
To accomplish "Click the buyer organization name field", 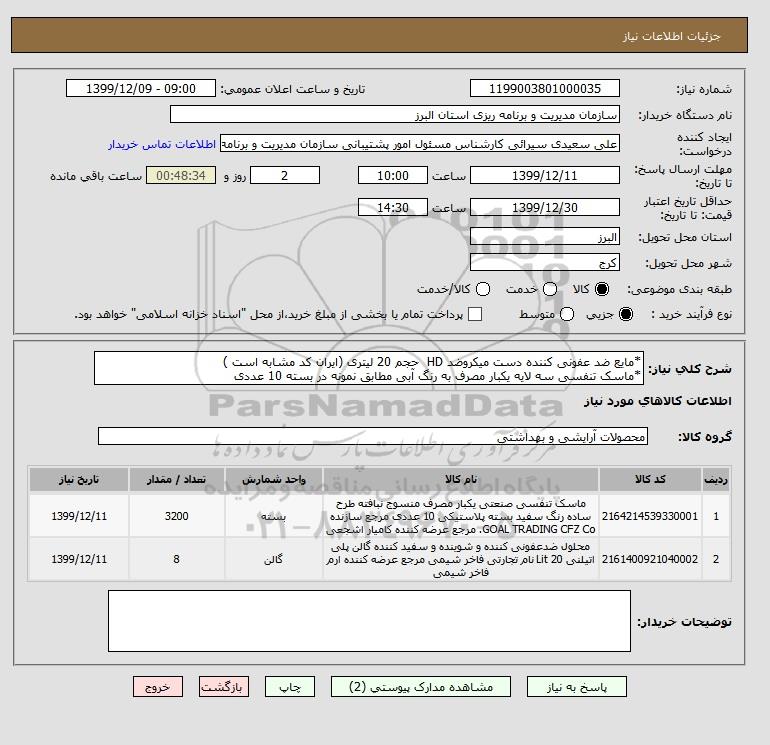I will coord(395,114).
